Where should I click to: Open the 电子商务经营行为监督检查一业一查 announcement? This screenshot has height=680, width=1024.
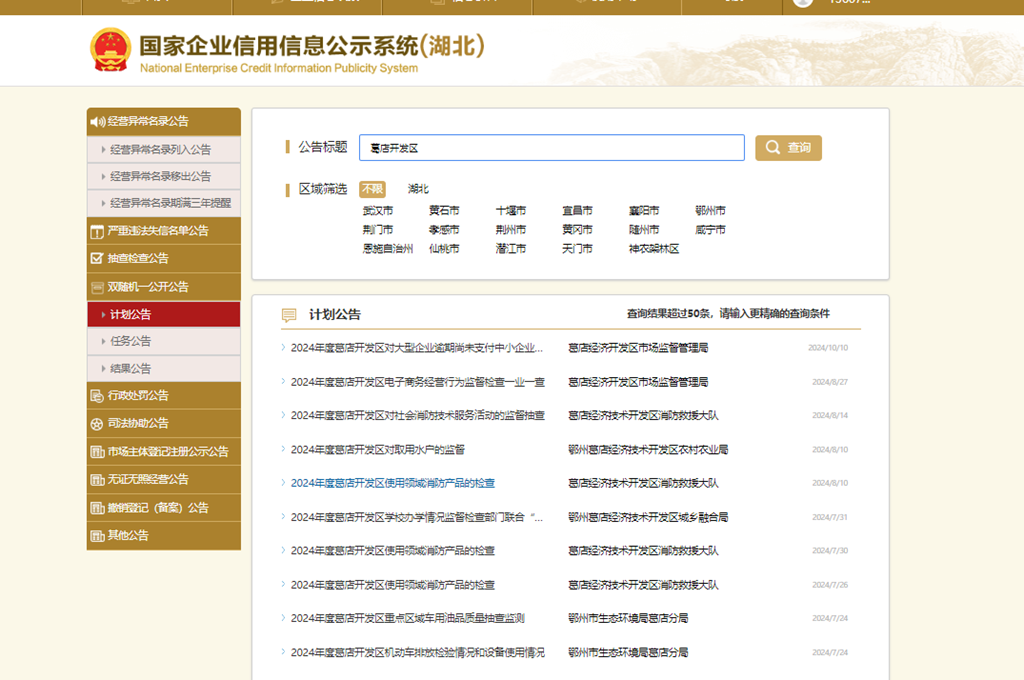point(418,382)
